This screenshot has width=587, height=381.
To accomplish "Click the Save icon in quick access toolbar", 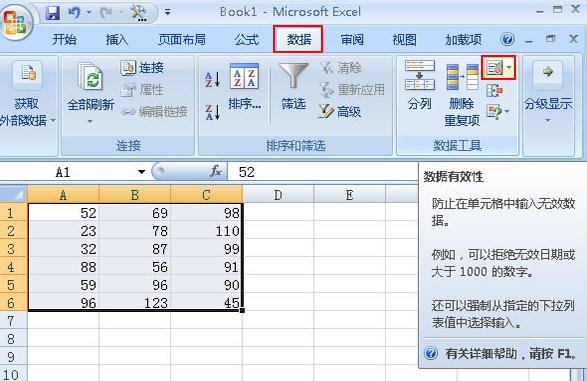I will tap(53, 13).
